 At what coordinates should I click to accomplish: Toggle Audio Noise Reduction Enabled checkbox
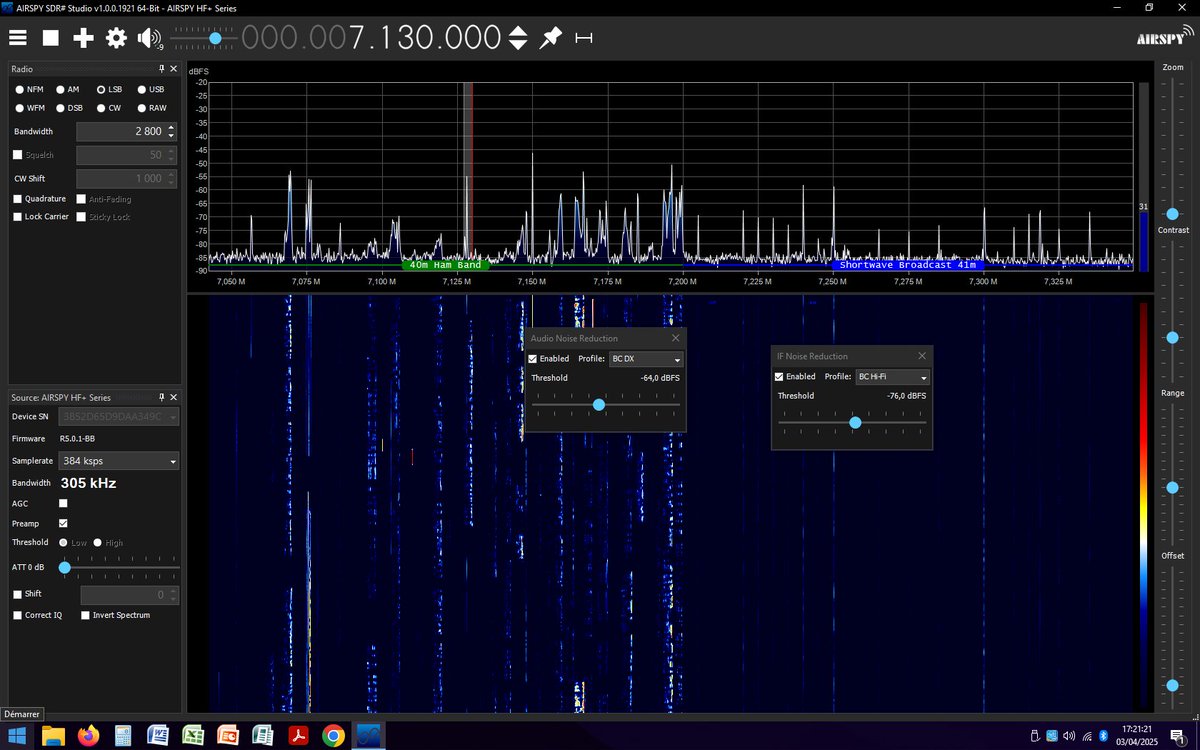coord(533,359)
